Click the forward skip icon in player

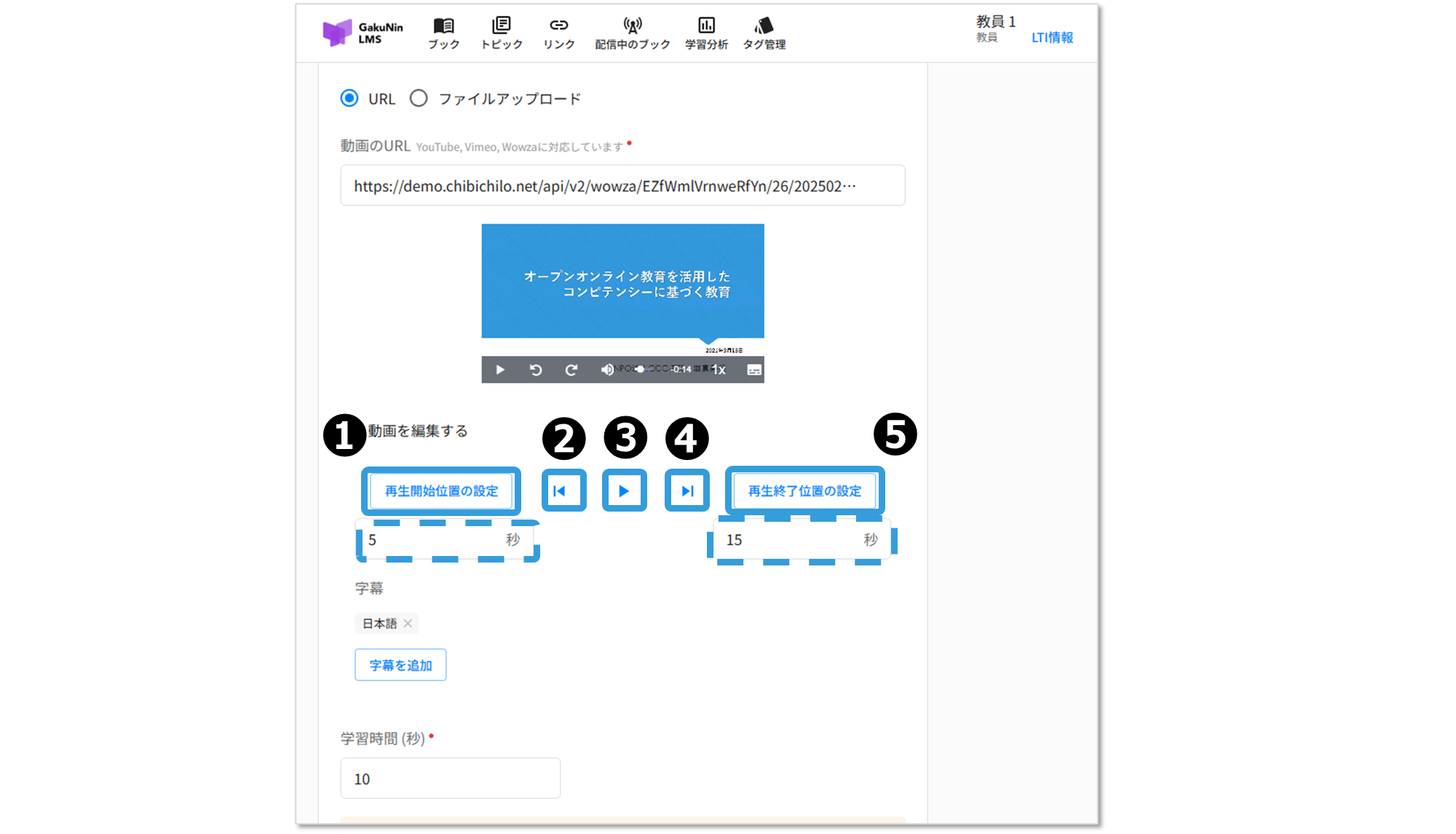pyautogui.click(x=571, y=370)
